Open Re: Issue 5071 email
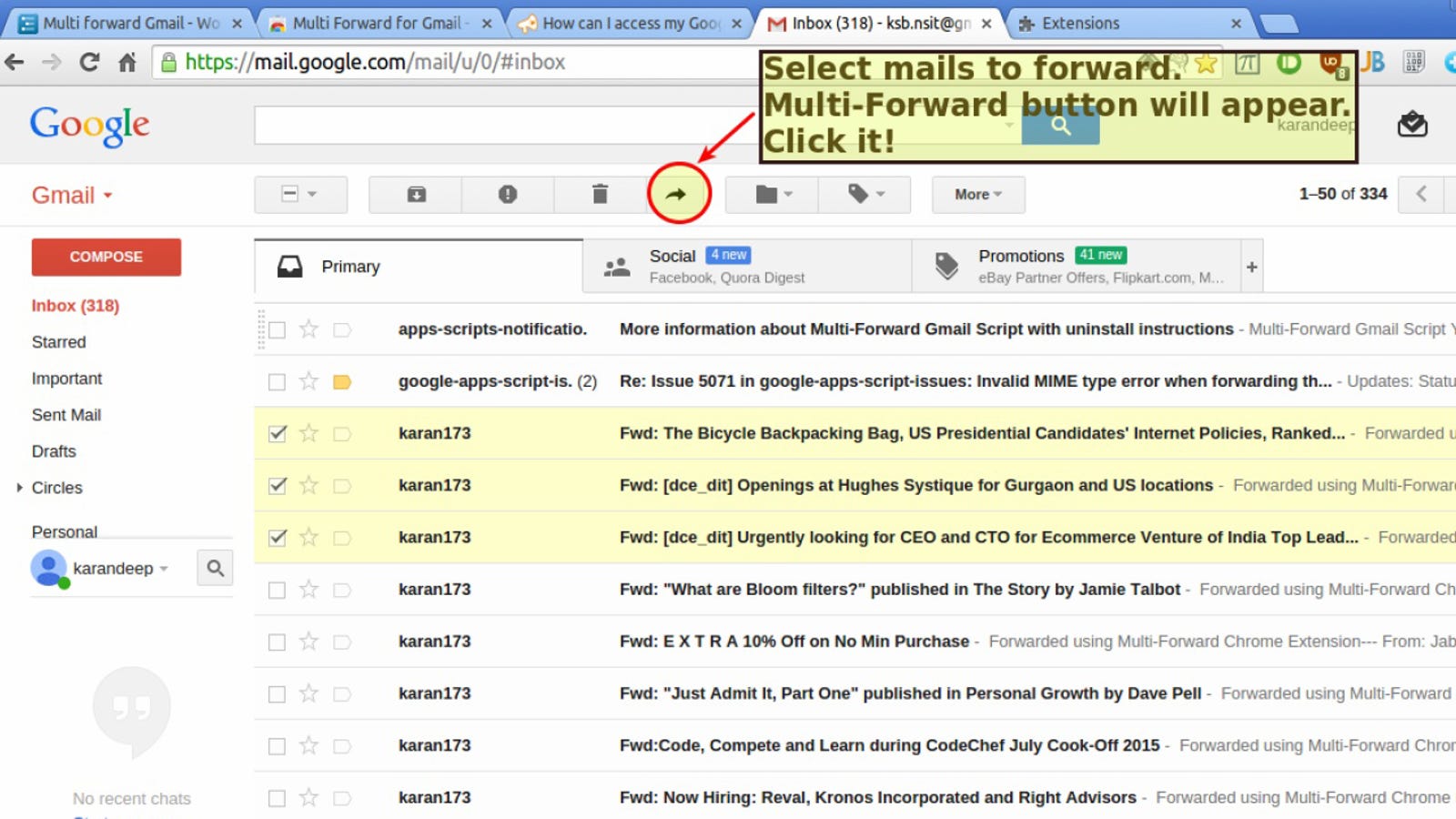The height and width of the screenshot is (819, 1456). 976,381
